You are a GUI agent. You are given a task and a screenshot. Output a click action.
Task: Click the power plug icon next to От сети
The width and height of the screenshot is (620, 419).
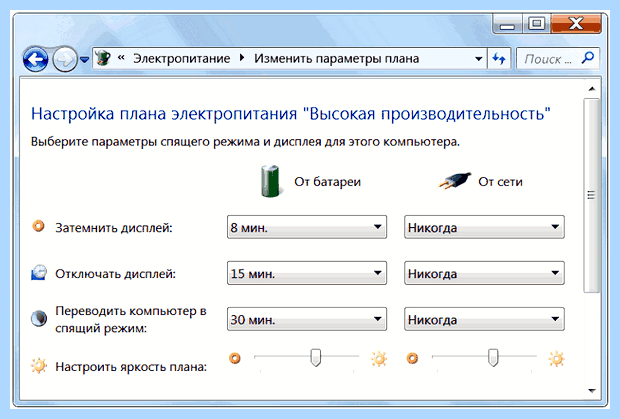(x=455, y=181)
